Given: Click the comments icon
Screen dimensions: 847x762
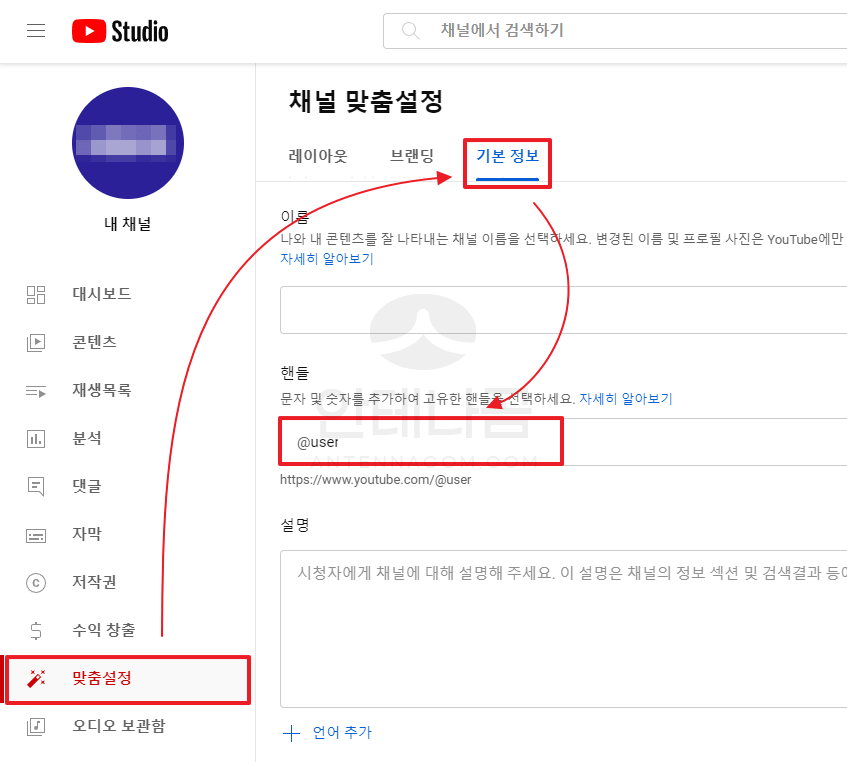Looking at the screenshot, I should tap(36, 487).
